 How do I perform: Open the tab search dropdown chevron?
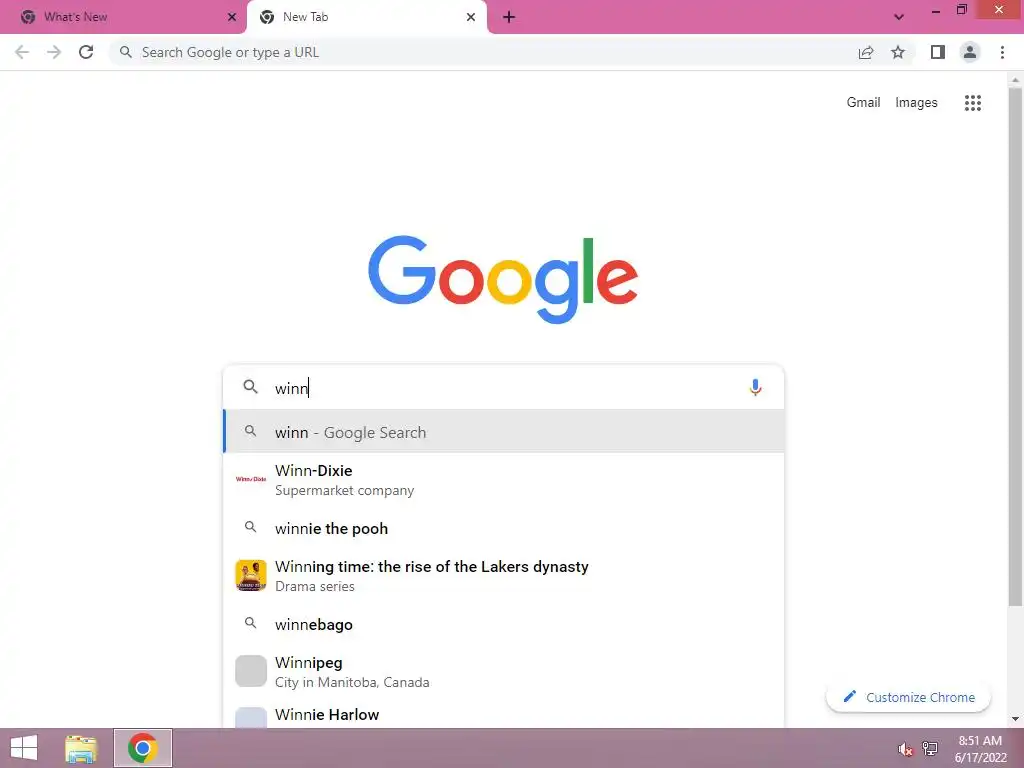899,17
